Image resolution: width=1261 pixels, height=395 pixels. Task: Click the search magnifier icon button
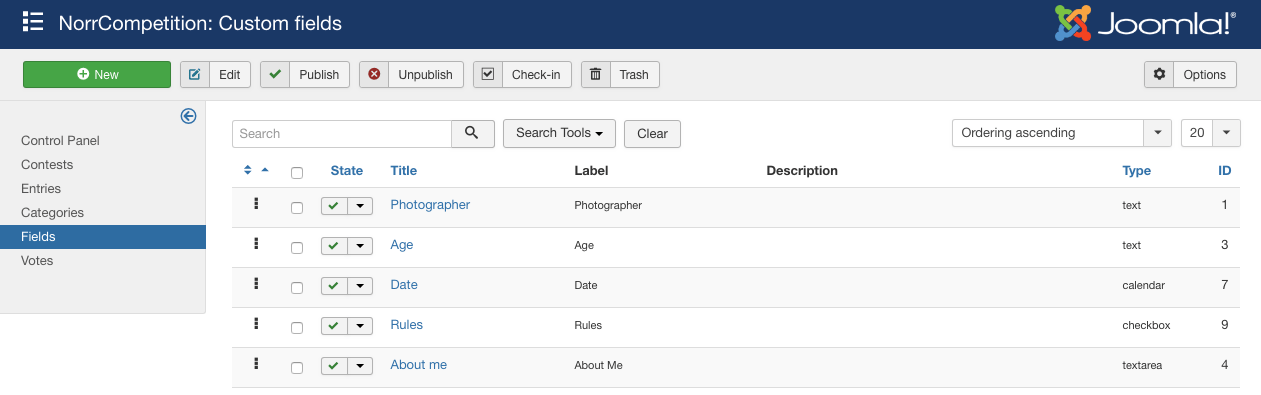click(473, 133)
